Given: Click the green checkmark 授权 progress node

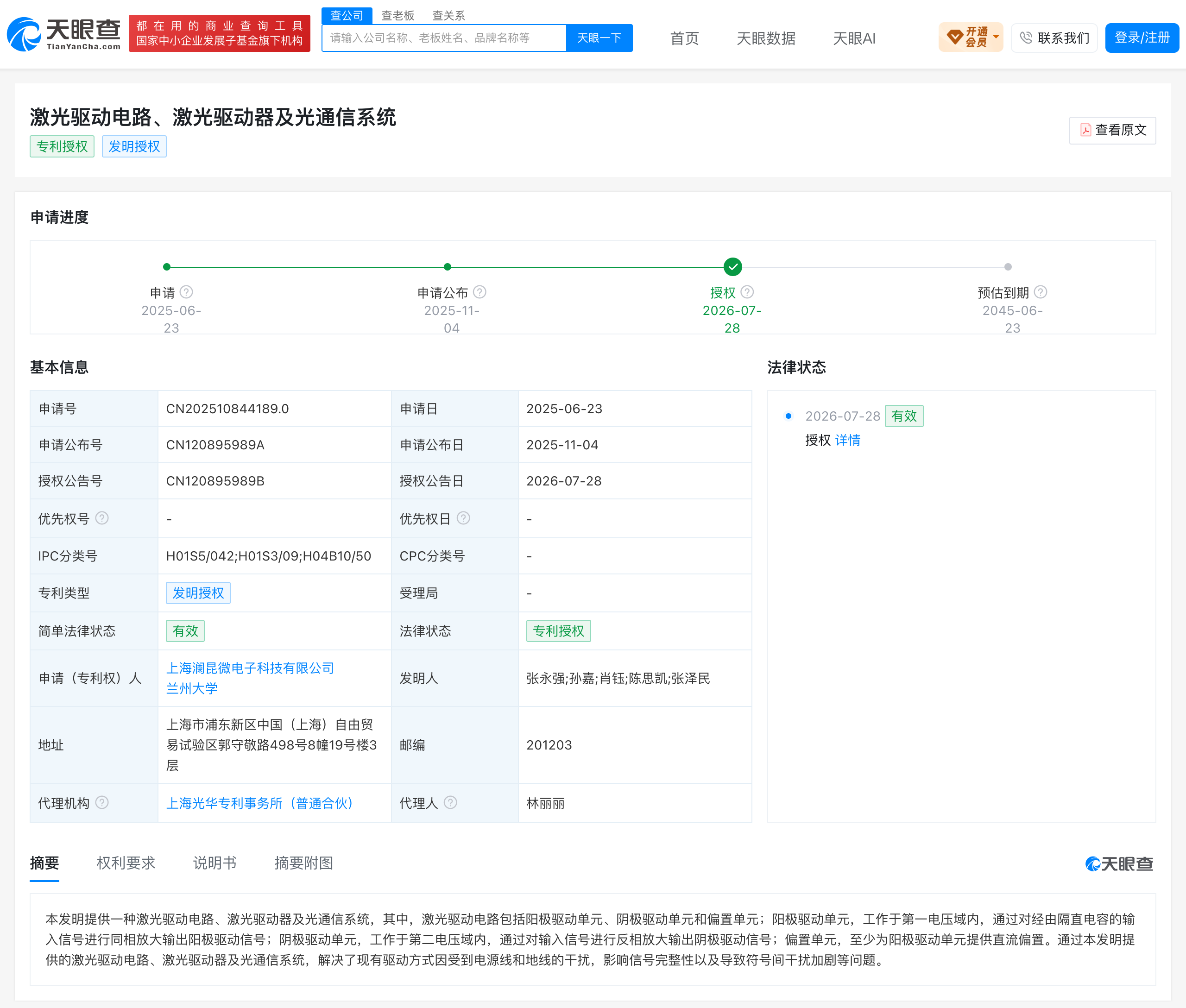Looking at the screenshot, I should 732,267.
